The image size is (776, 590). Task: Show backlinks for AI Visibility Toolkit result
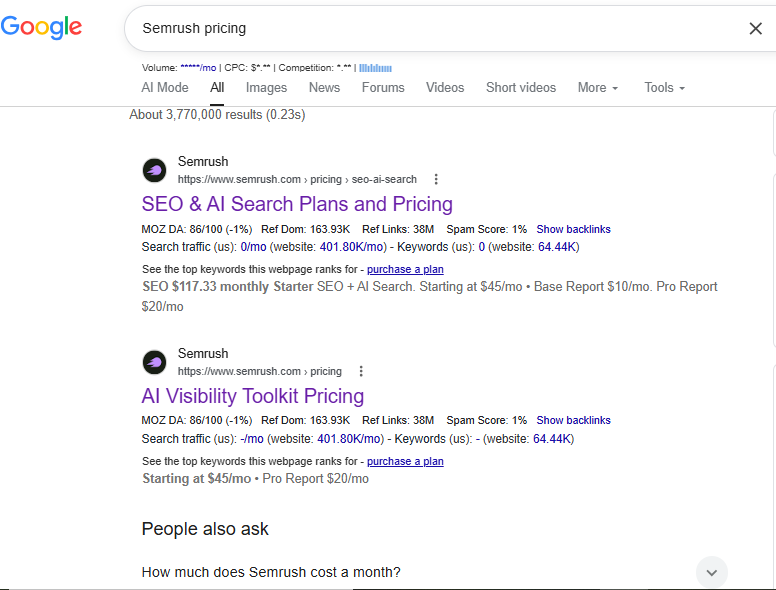tap(573, 420)
